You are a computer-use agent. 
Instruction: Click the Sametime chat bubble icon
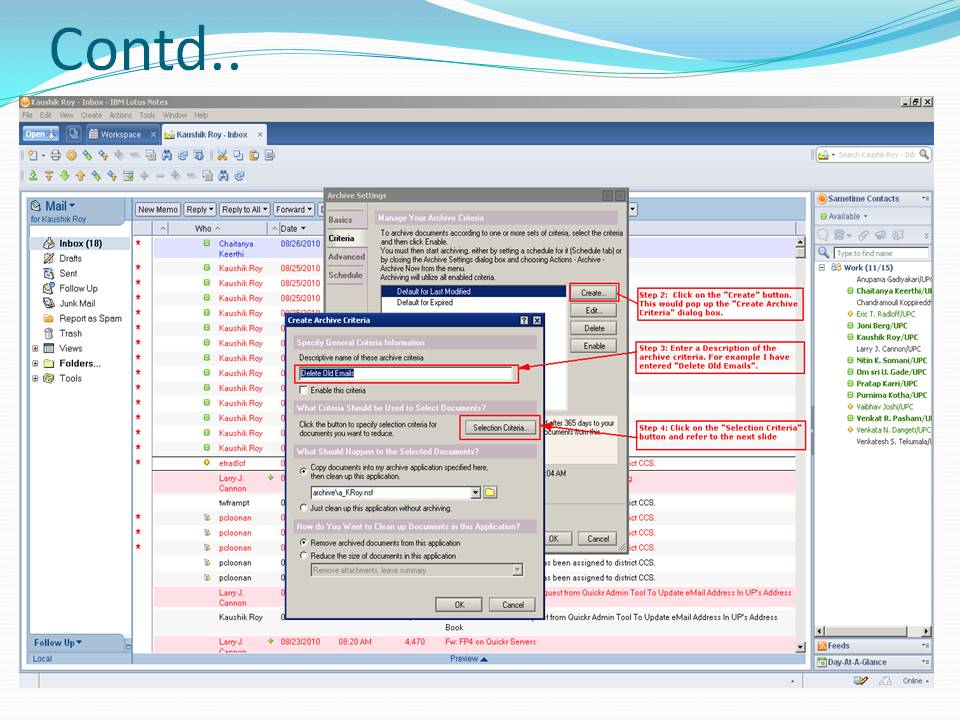[823, 235]
